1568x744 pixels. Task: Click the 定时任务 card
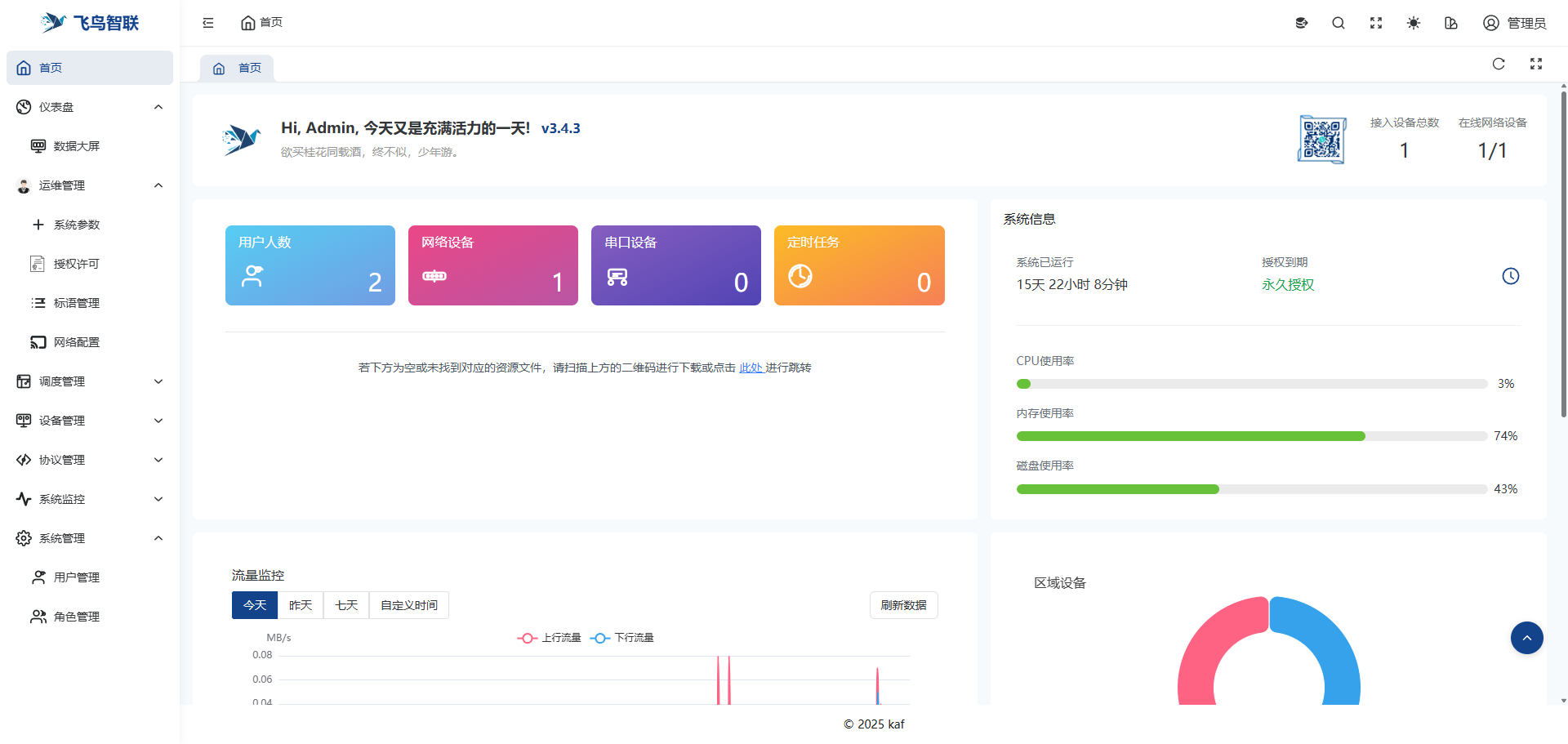coord(859,265)
